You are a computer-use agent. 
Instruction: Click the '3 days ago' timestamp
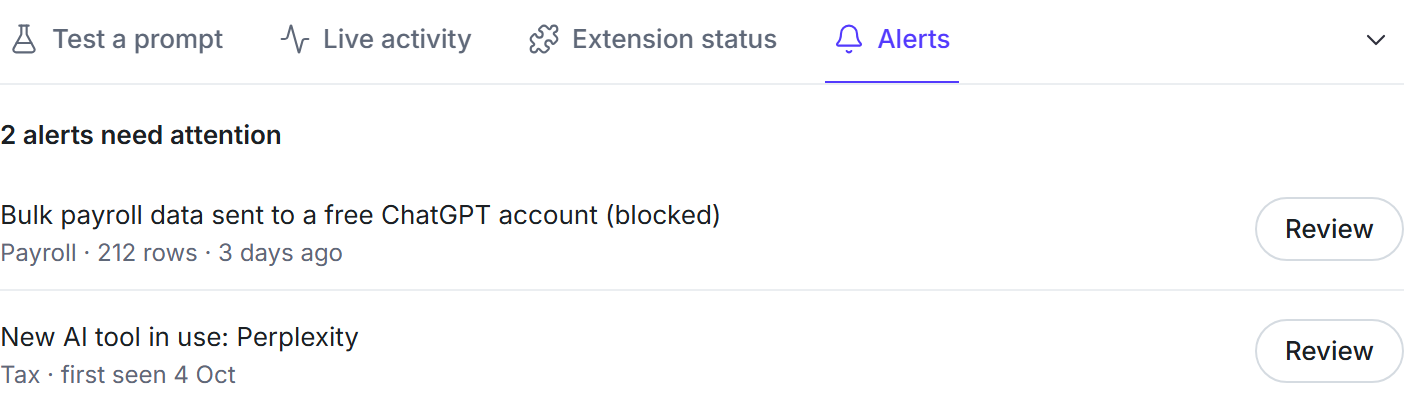coord(280,253)
